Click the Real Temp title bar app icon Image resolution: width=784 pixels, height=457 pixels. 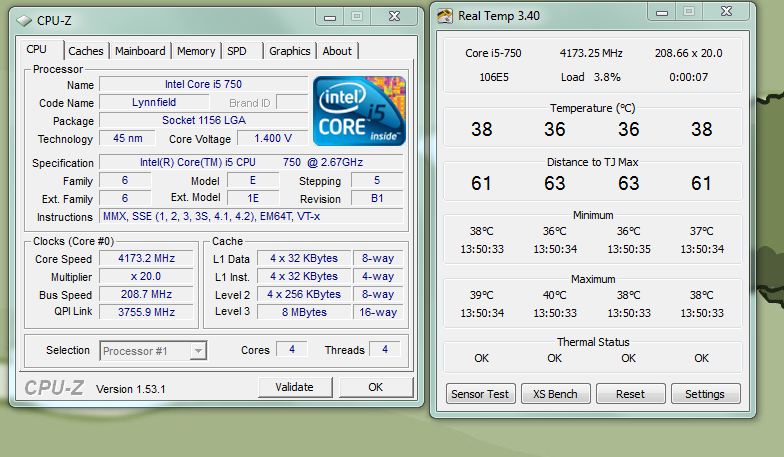(x=444, y=16)
